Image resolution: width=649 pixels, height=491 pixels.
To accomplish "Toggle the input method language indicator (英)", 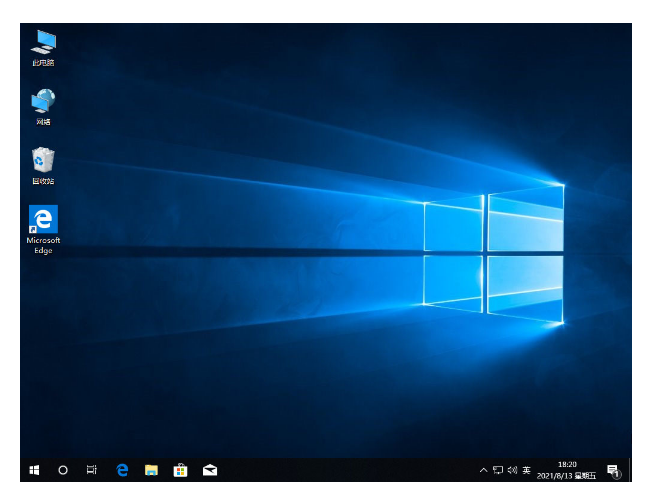I will click(x=526, y=469).
